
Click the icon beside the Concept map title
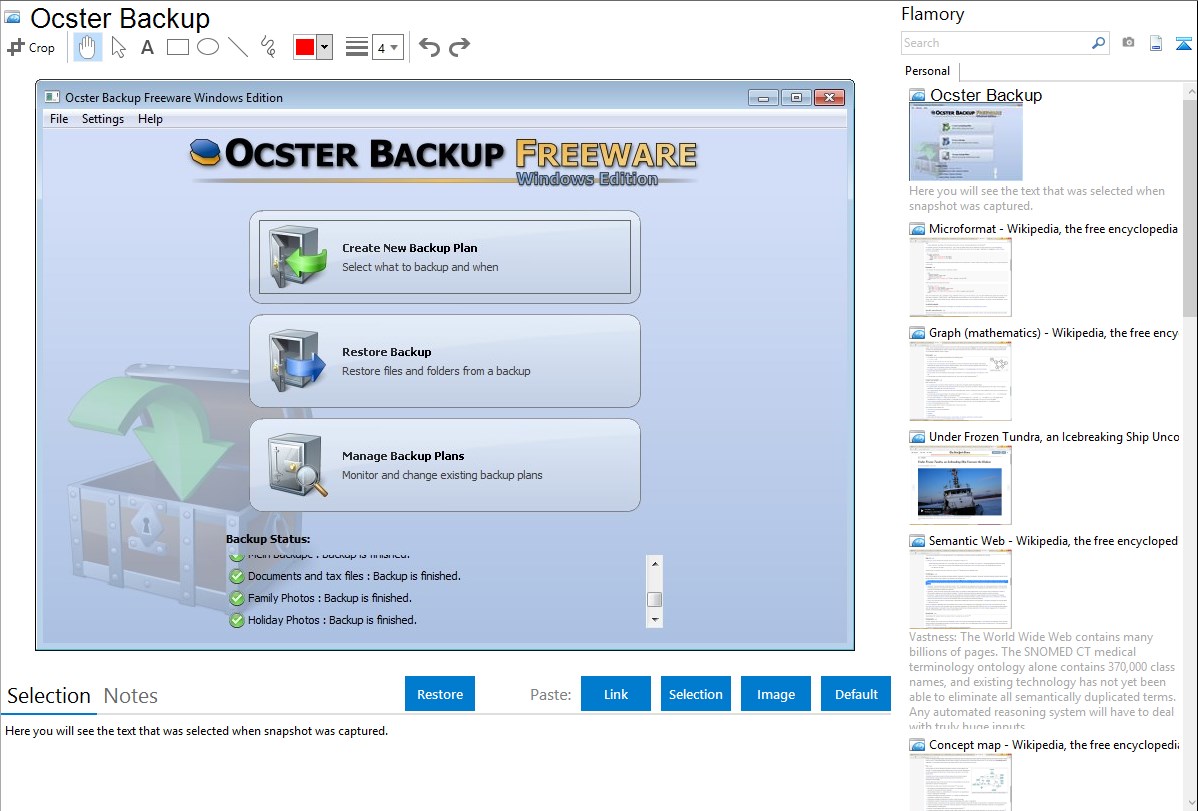coord(917,745)
